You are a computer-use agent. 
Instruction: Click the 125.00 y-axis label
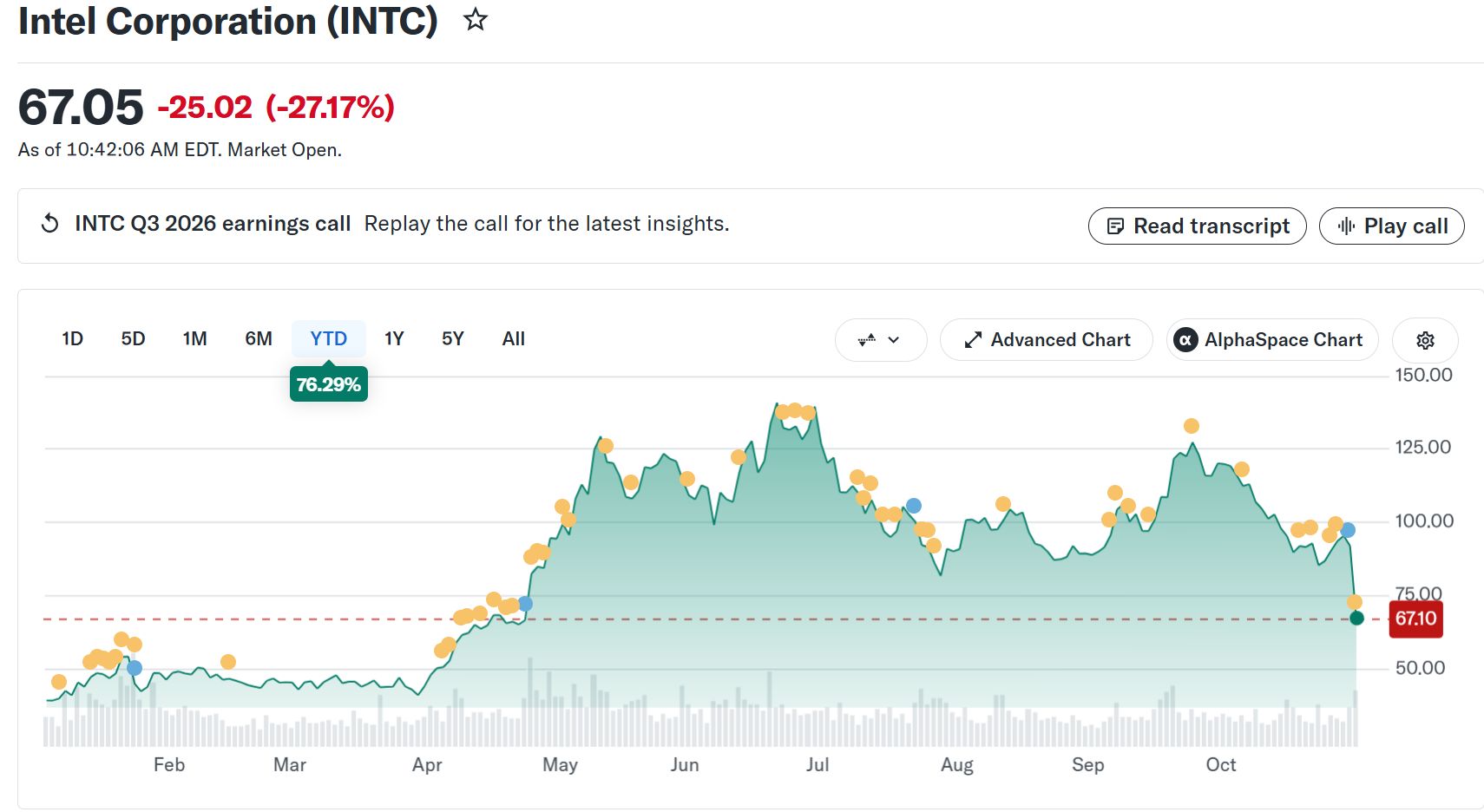pos(1423,447)
